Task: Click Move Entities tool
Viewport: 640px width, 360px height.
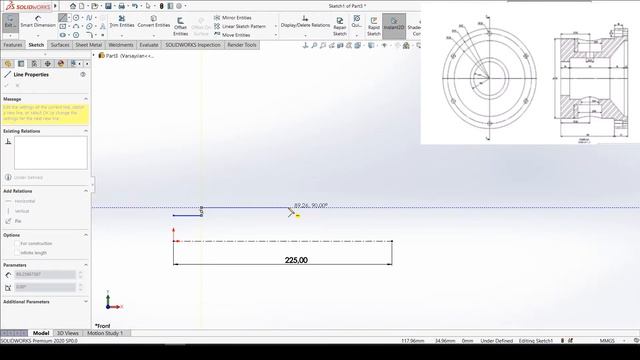Action: pos(232,35)
